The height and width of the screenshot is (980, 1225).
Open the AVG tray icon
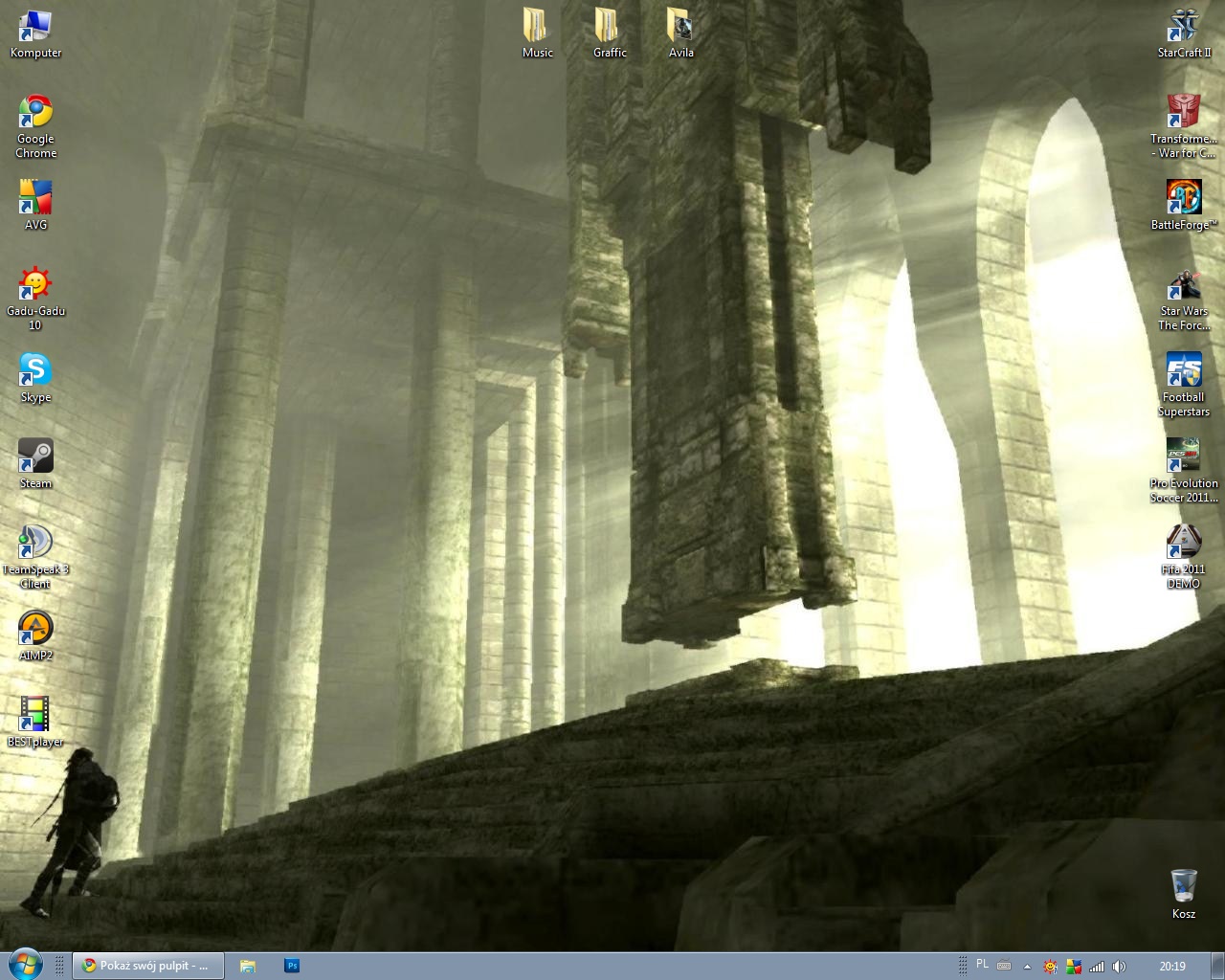tap(1074, 967)
